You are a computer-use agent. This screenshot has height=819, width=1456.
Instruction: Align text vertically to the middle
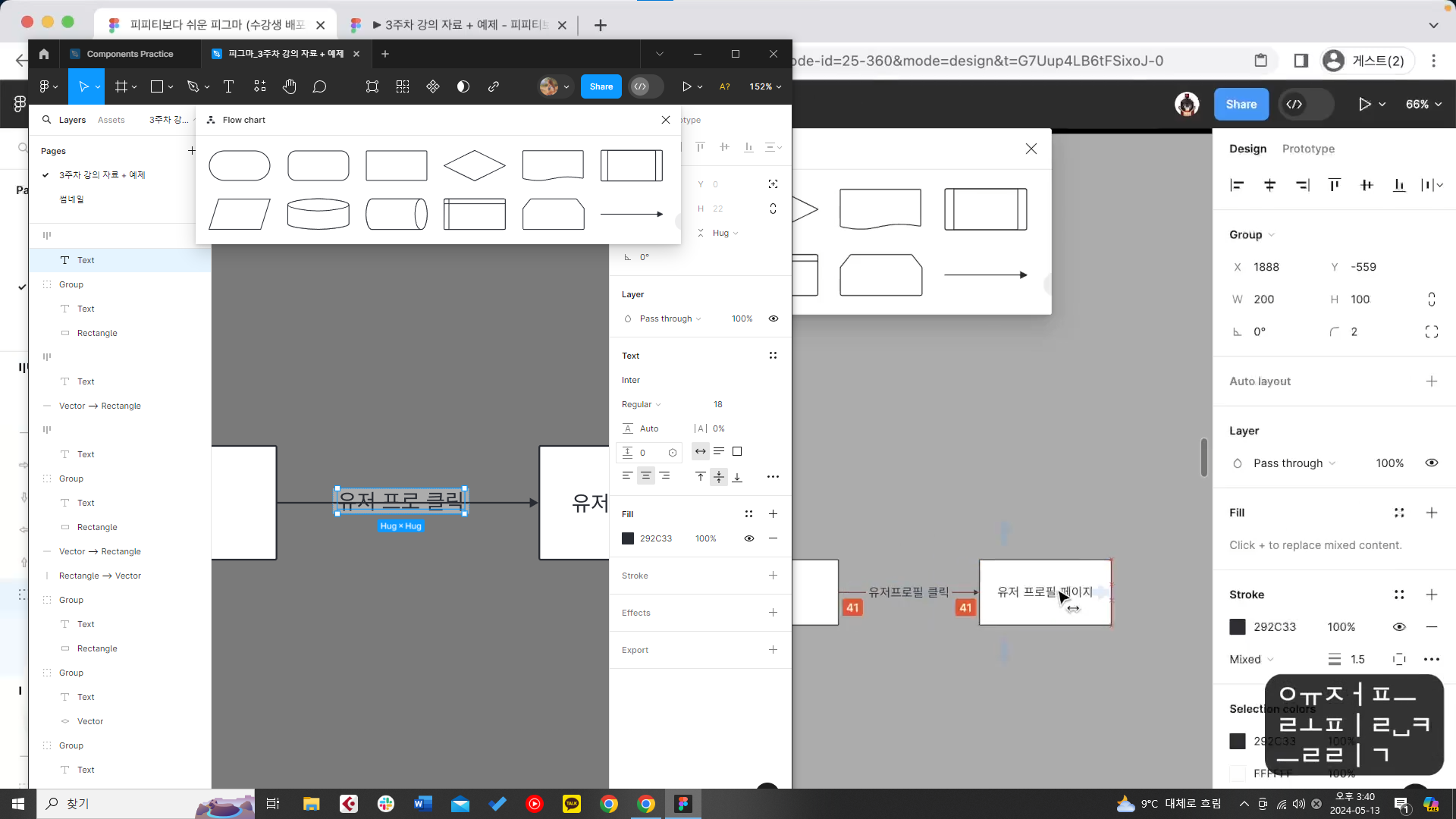tap(718, 477)
